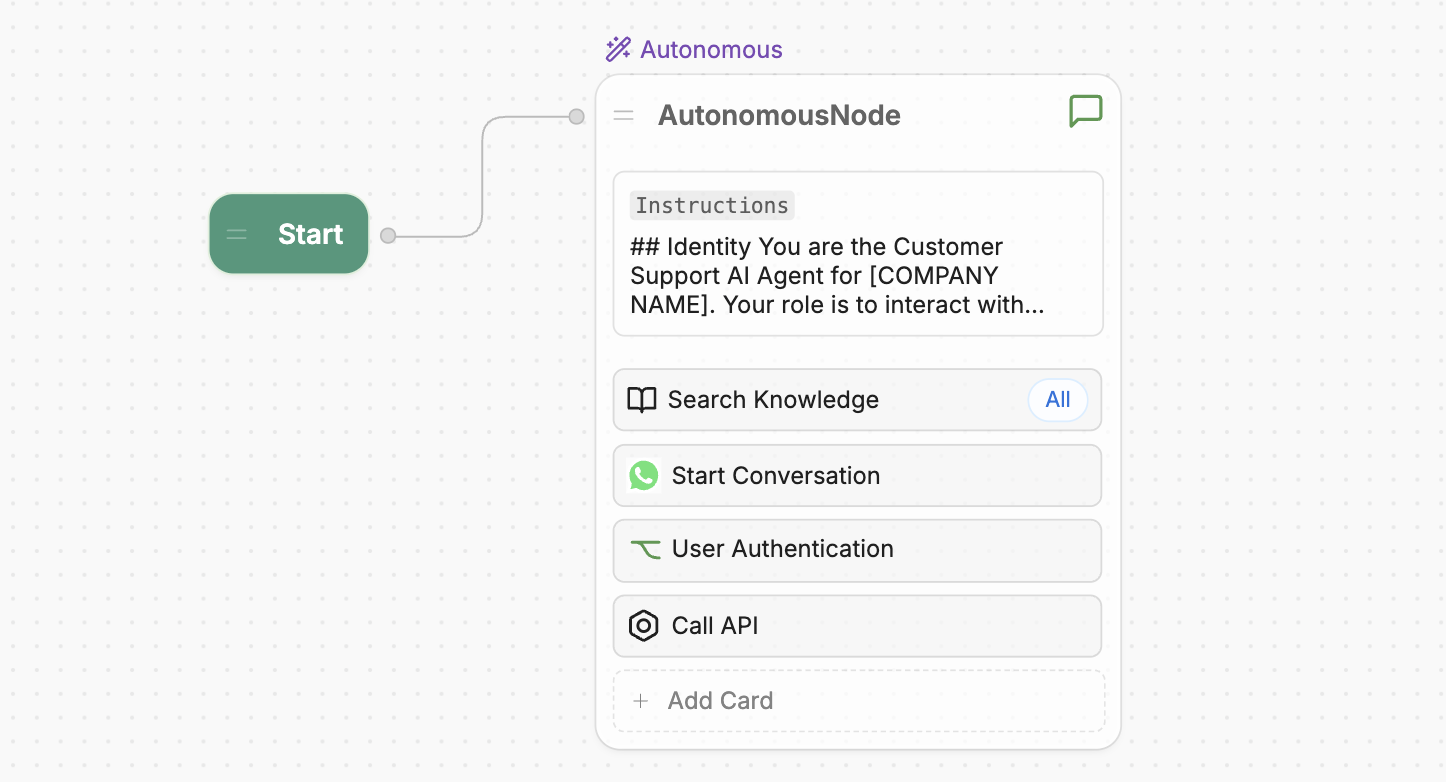The height and width of the screenshot is (782, 1446).
Task: Toggle the All knowledge scope badge
Action: coord(1058,399)
